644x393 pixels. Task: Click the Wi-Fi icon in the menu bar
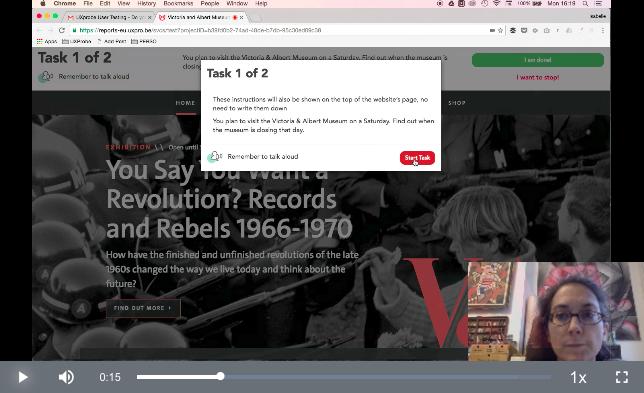[497, 4]
